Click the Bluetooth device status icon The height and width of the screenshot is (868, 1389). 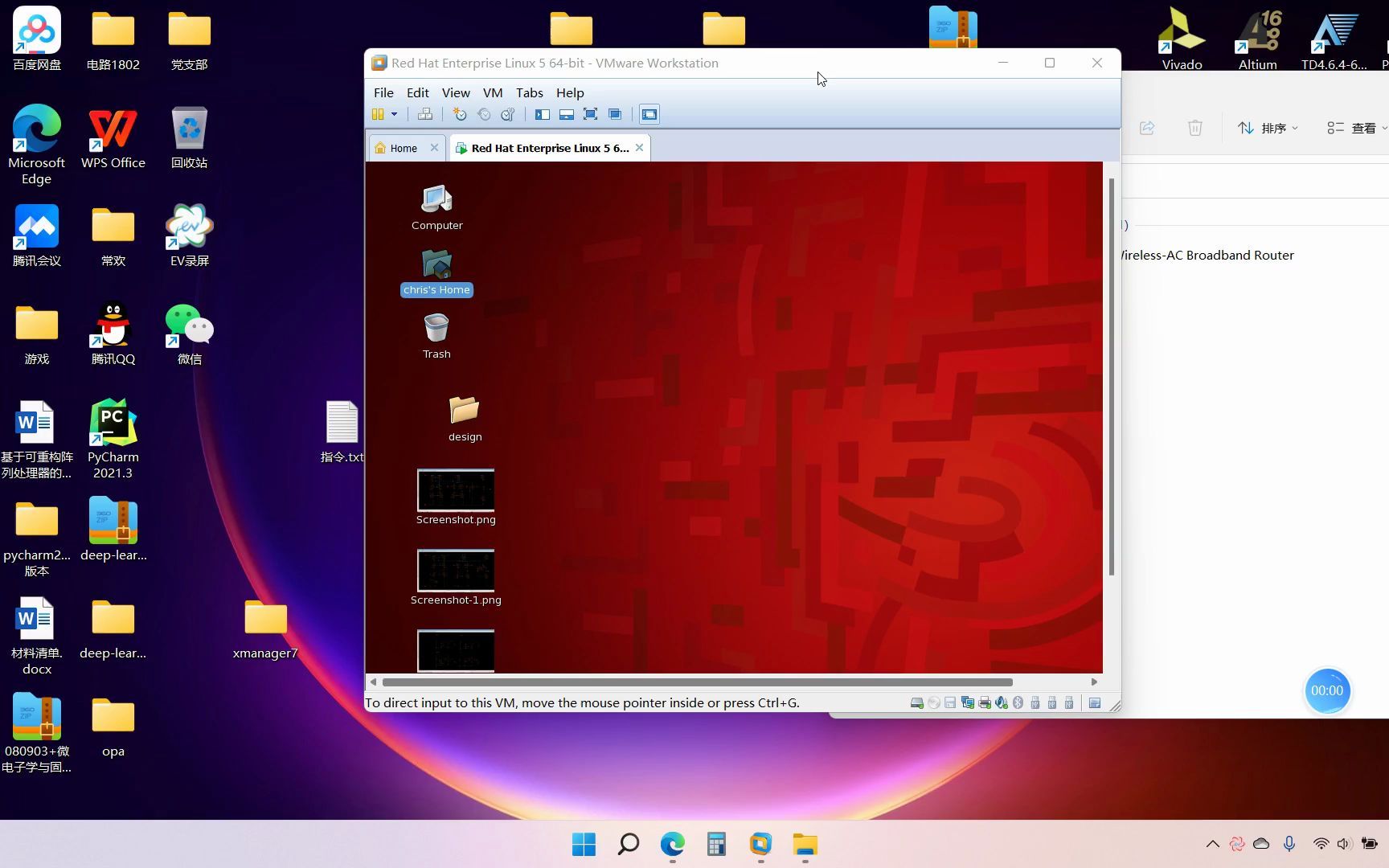coord(1018,703)
